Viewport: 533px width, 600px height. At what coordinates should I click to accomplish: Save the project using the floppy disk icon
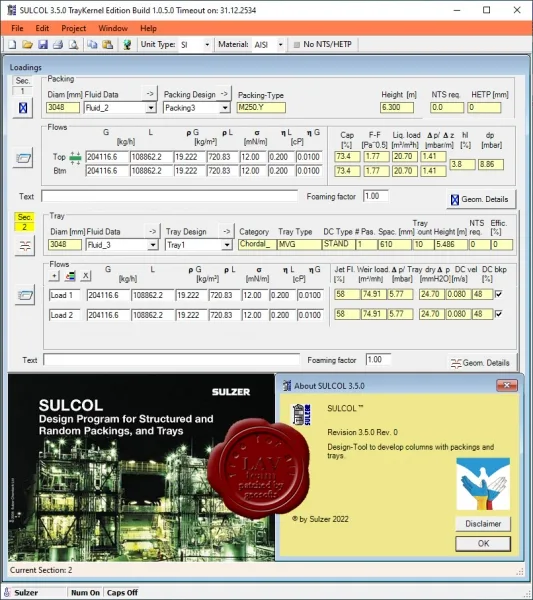pyautogui.click(x=42, y=44)
